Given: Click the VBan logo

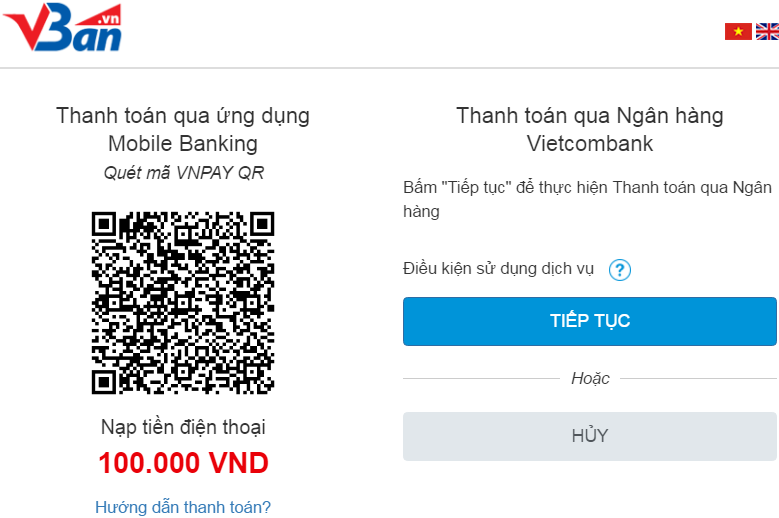Looking at the screenshot, I should click(63, 30).
